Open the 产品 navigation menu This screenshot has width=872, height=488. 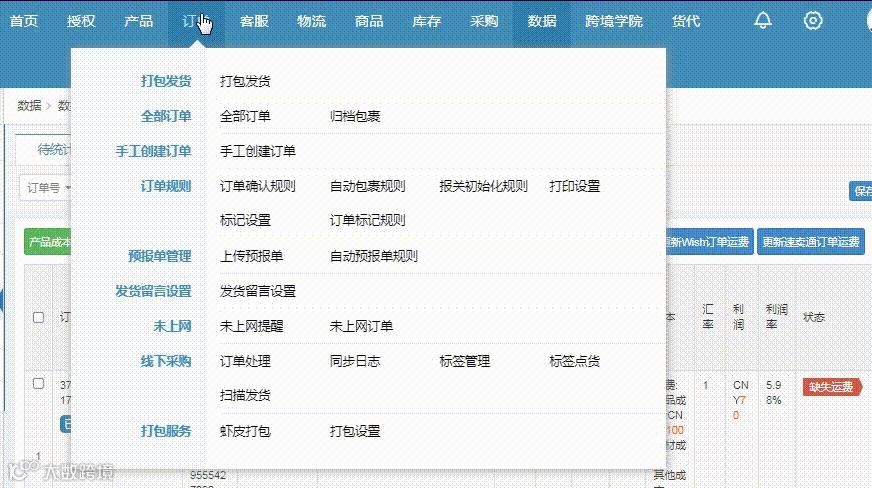(x=138, y=21)
